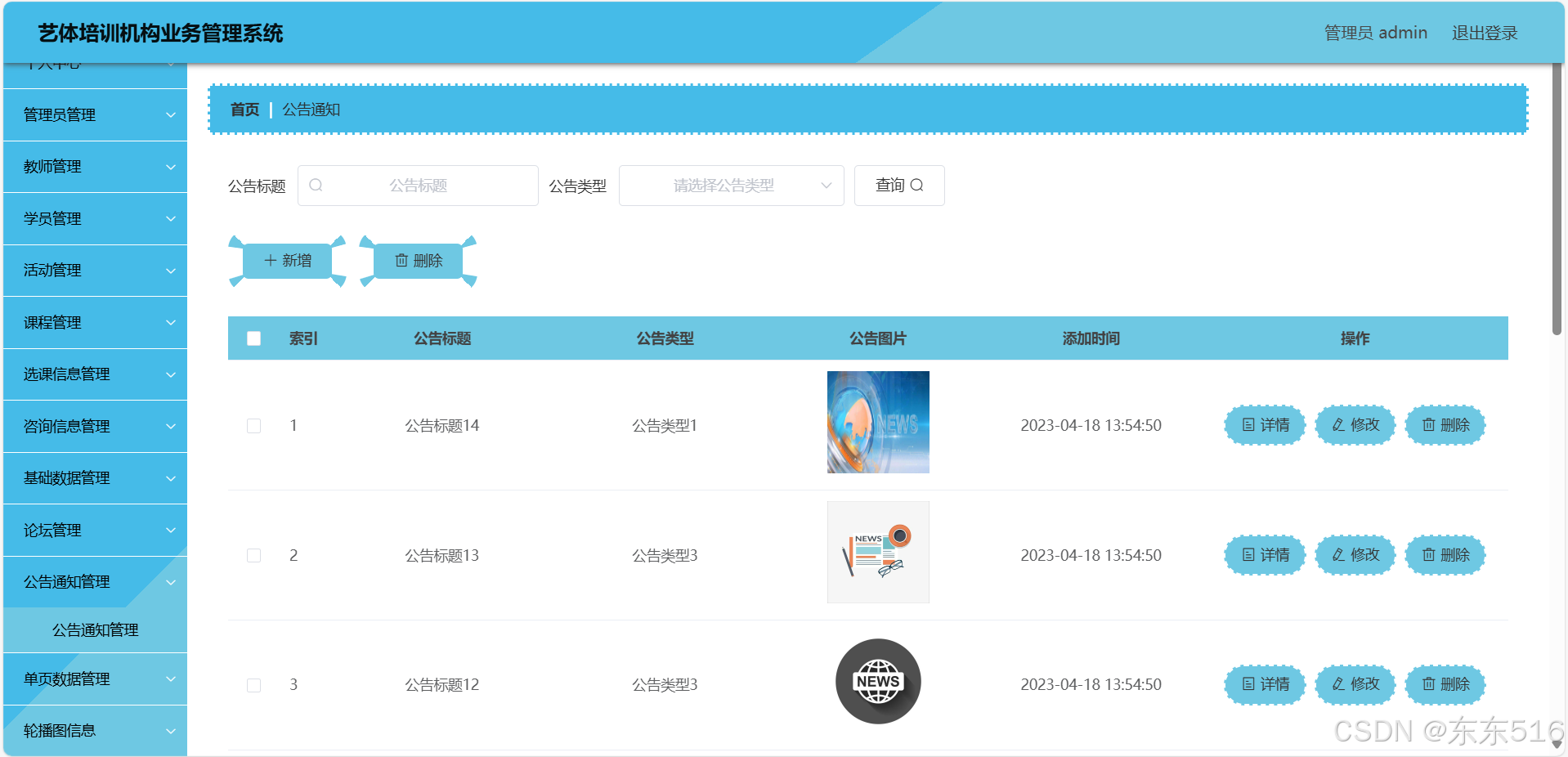Open 详情 for 公告标题14
This screenshot has width=1568, height=757.
(x=1265, y=425)
